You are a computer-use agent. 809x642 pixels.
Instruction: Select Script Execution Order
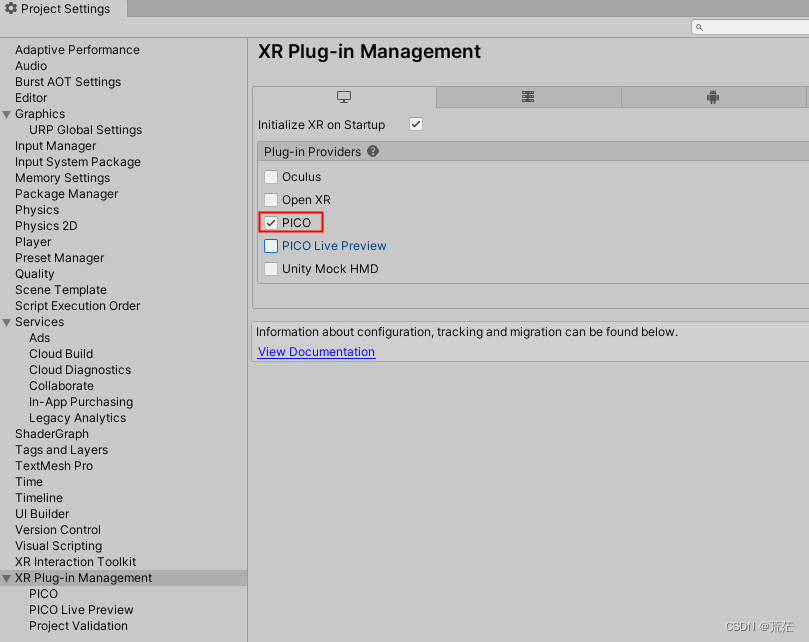tap(78, 306)
